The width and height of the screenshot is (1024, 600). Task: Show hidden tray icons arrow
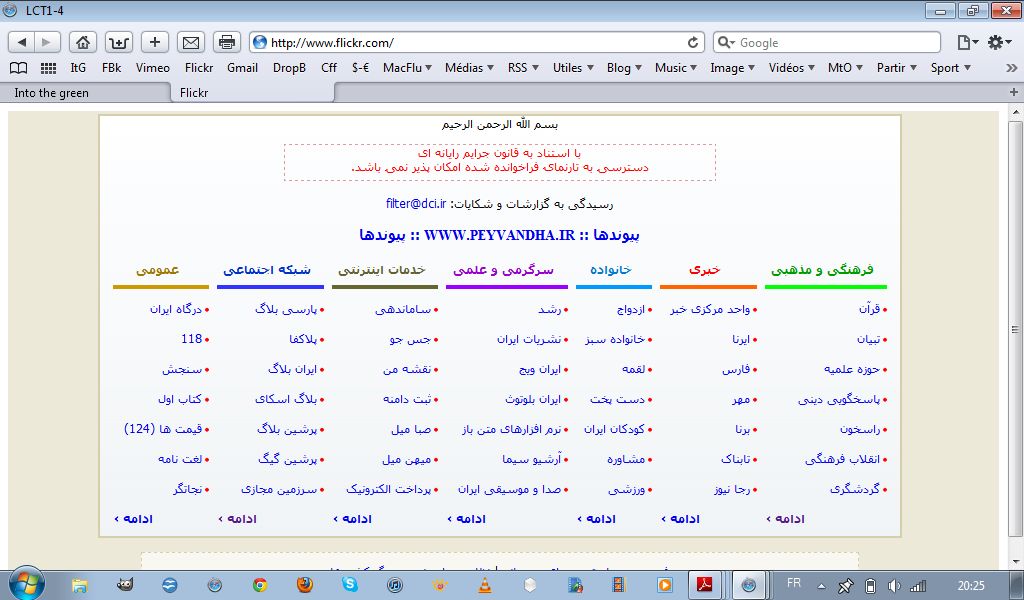coord(821,586)
